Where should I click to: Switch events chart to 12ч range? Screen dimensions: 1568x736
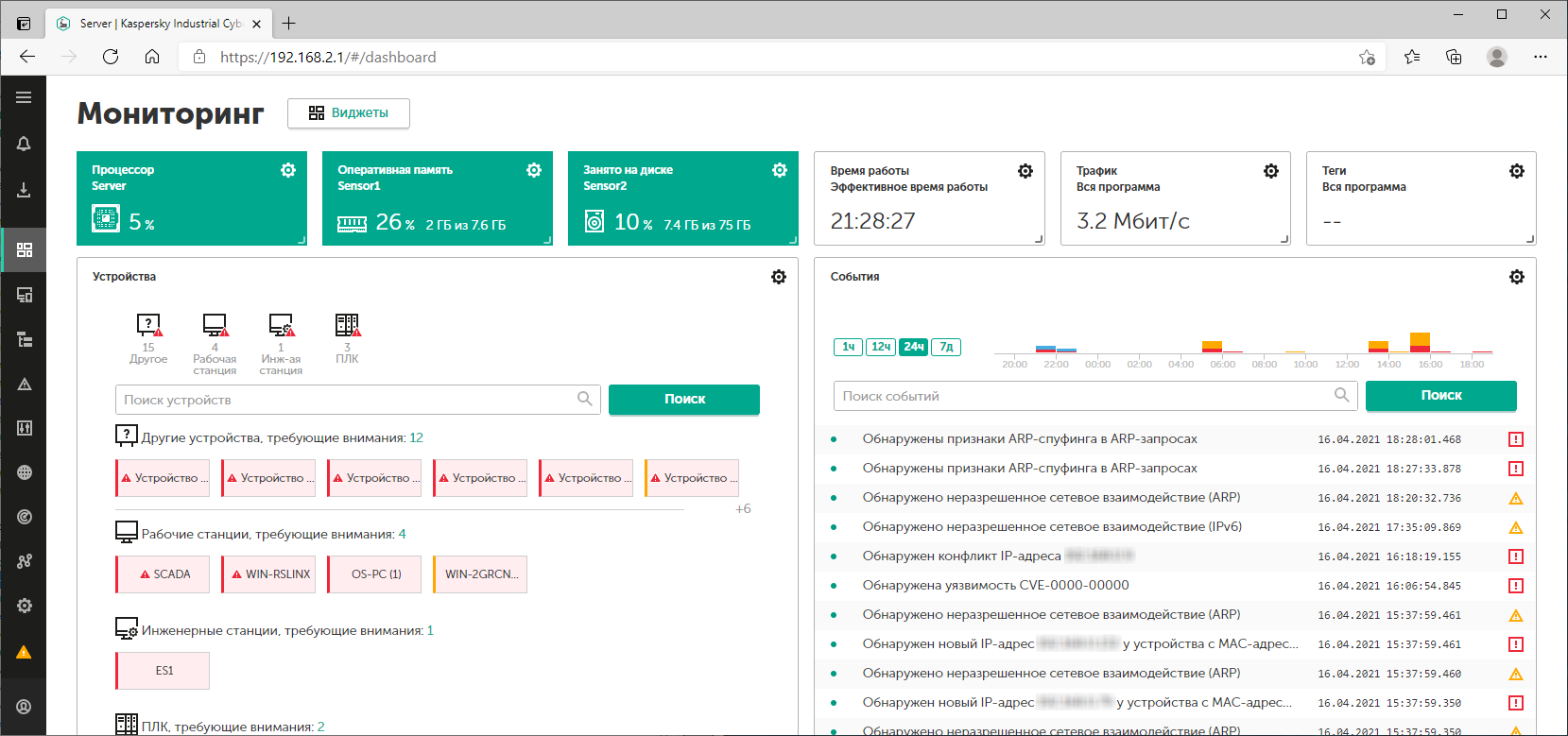pyautogui.click(x=881, y=347)
